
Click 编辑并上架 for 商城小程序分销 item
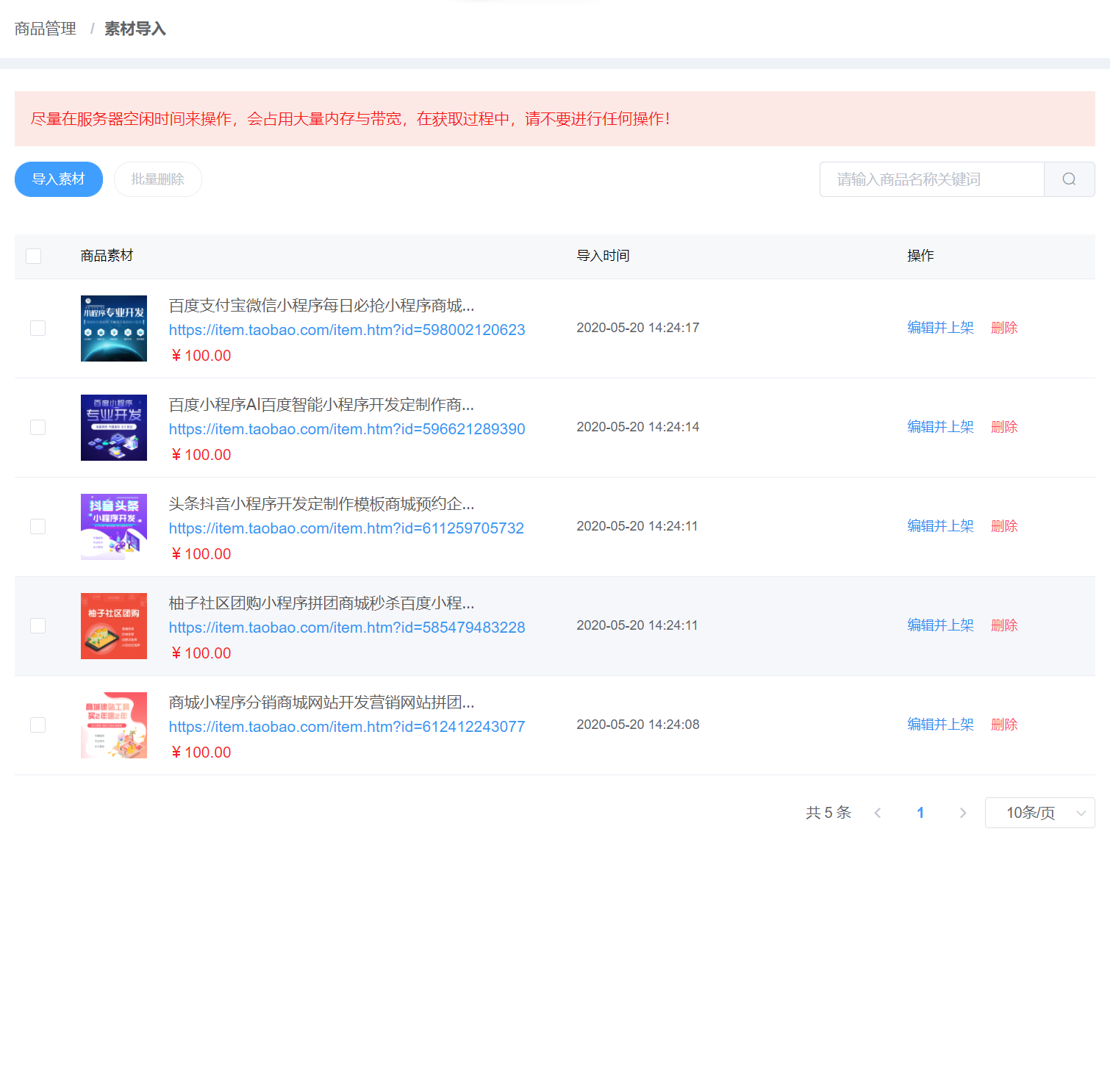940,725
